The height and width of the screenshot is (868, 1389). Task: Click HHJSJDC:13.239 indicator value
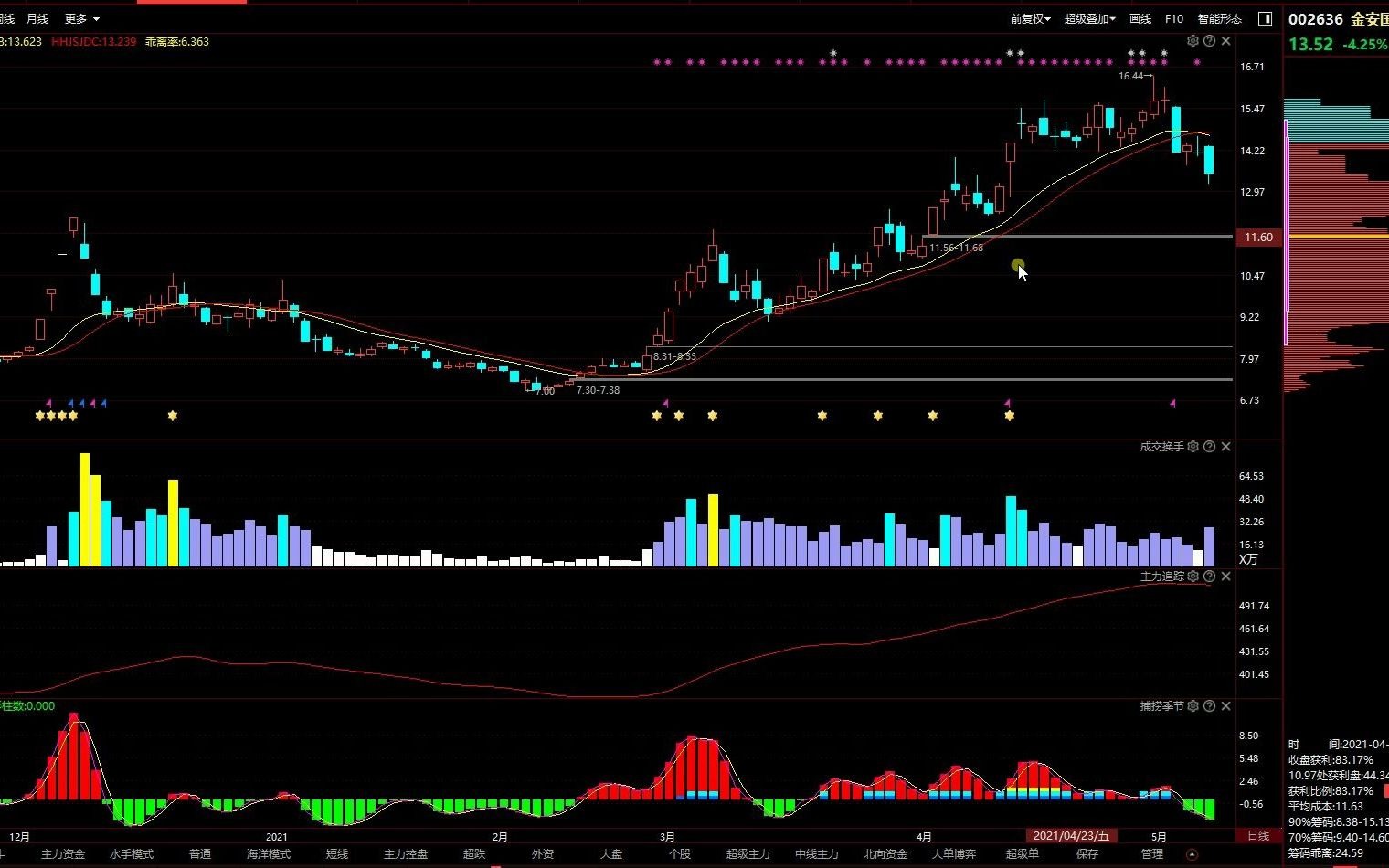coord(94,42)
